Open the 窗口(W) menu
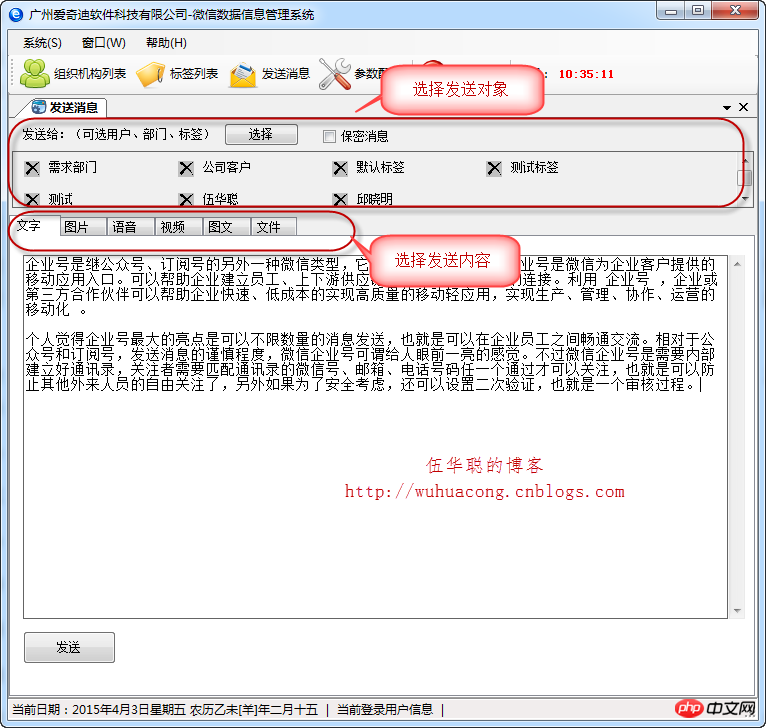766x728 pixels. tap(104, 43)
